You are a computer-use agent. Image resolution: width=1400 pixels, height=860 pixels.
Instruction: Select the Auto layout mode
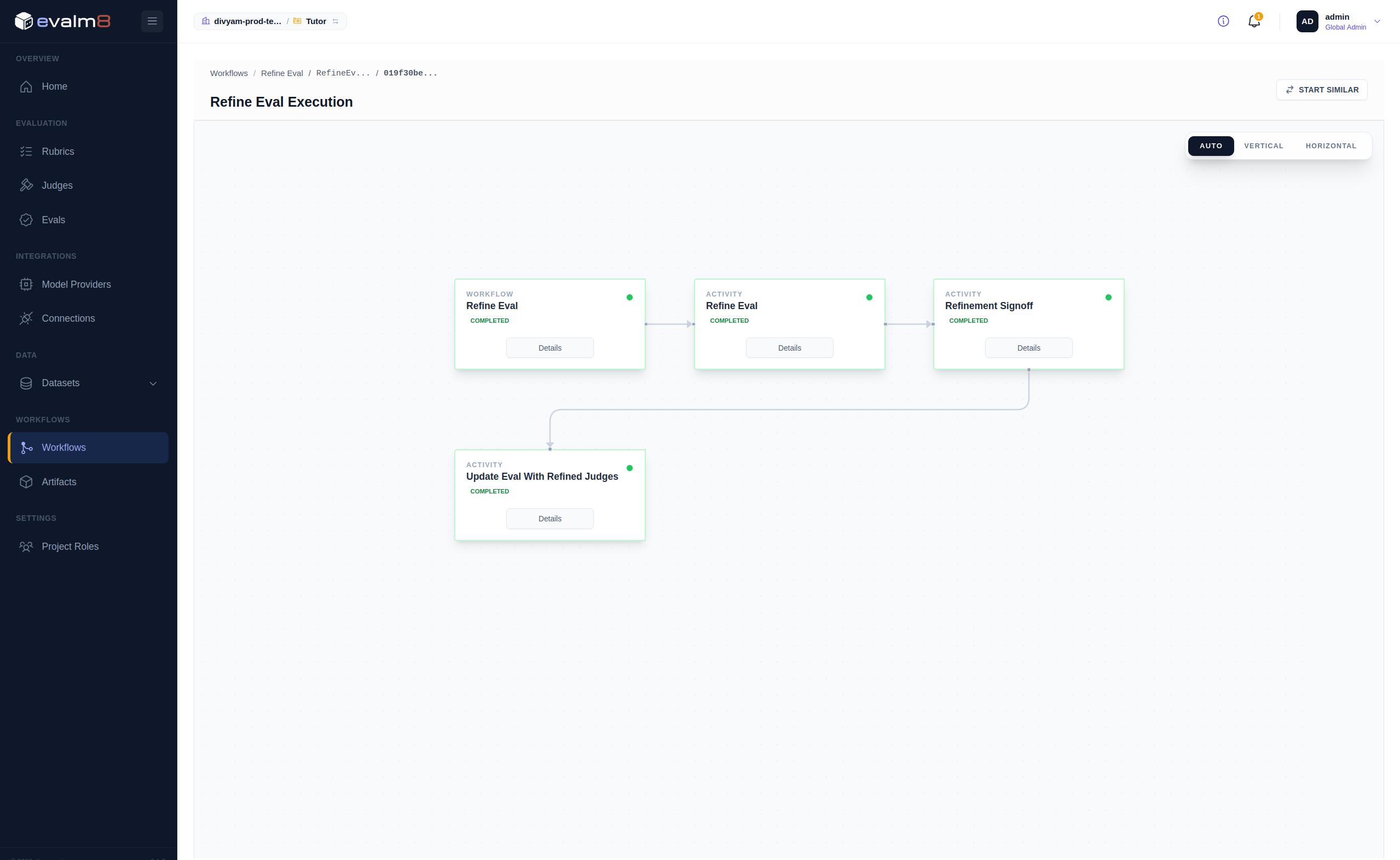point(1211,146)
